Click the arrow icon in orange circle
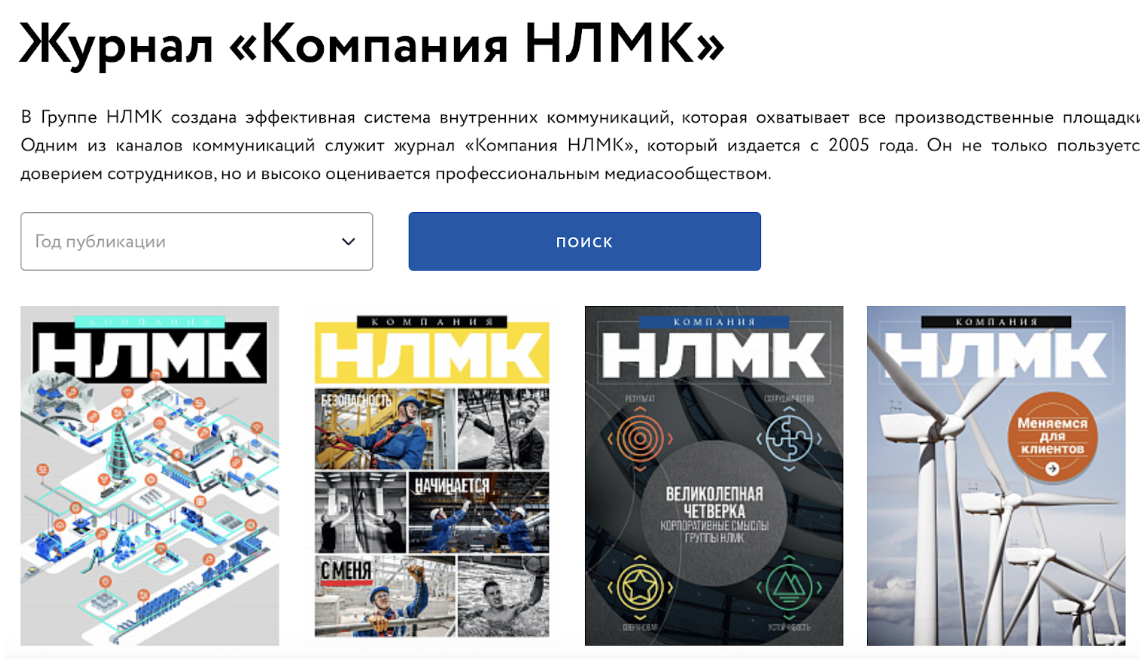Image resolution: width=1140 pixels, height=666 pixels. tap(1052, 469)
